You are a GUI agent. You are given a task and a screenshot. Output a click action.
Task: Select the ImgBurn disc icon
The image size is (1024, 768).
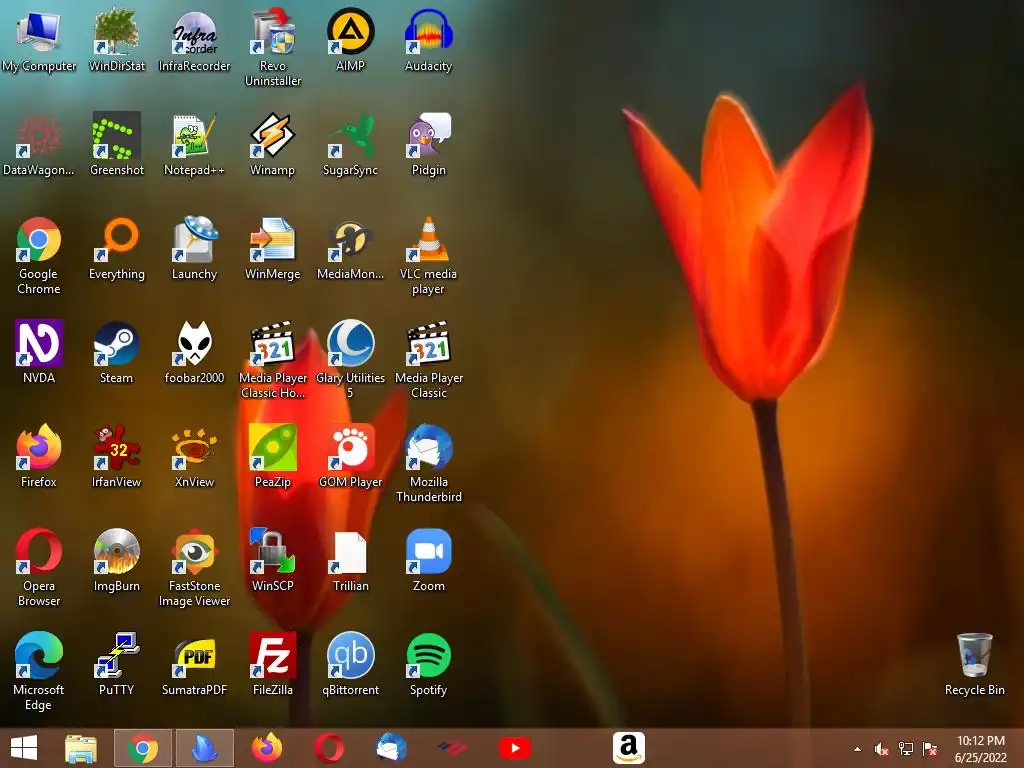[116, 560]
